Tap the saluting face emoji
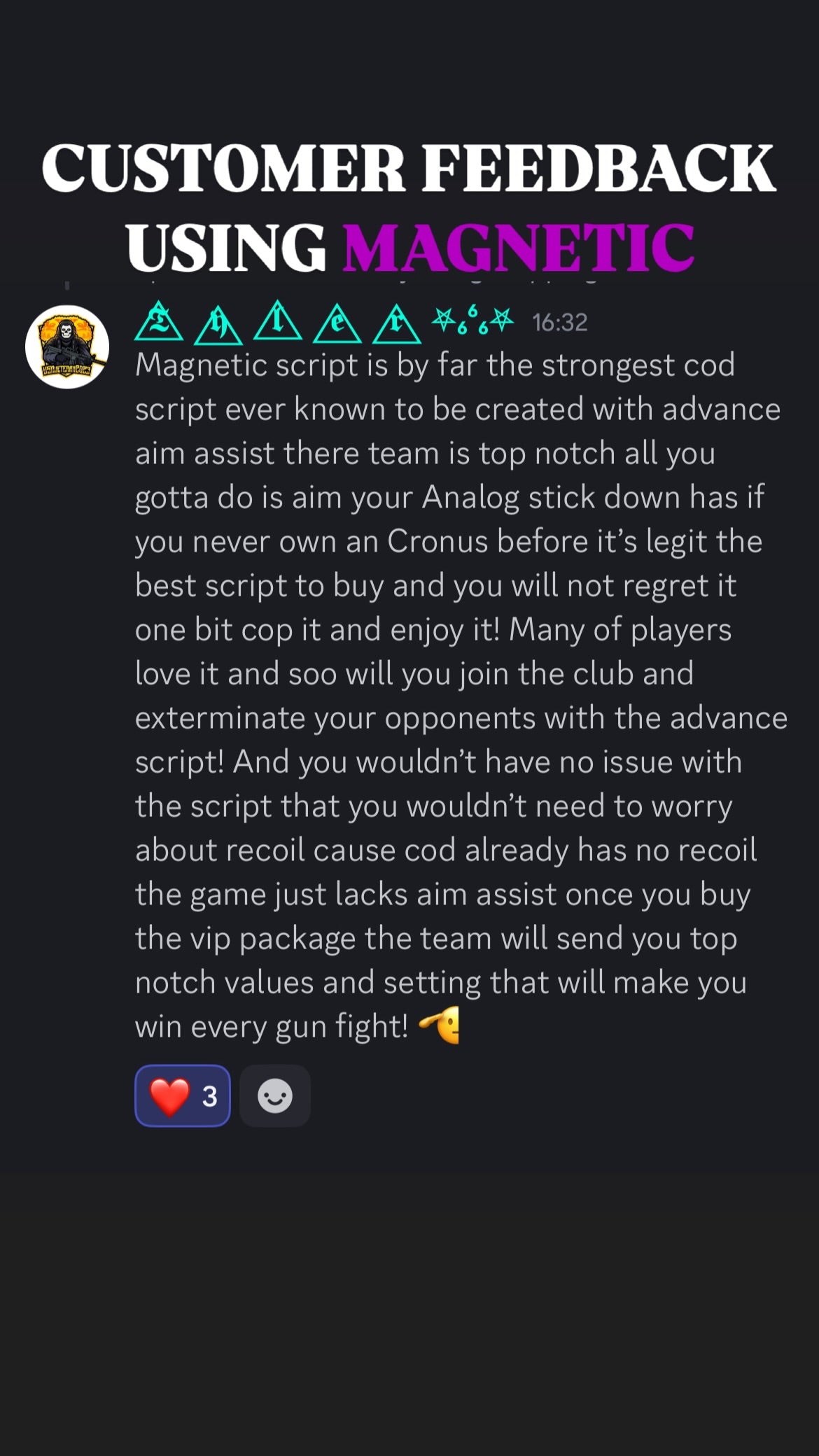The width and height of the screenshot is (819, 1456). tap(439, 1025)
